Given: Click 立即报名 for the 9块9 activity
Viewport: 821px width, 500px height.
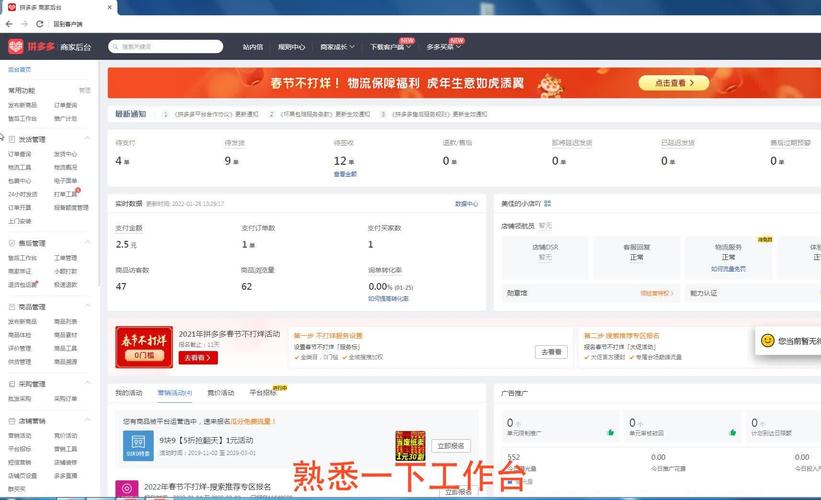Looking at the screenshot, I should click(451, 446).
